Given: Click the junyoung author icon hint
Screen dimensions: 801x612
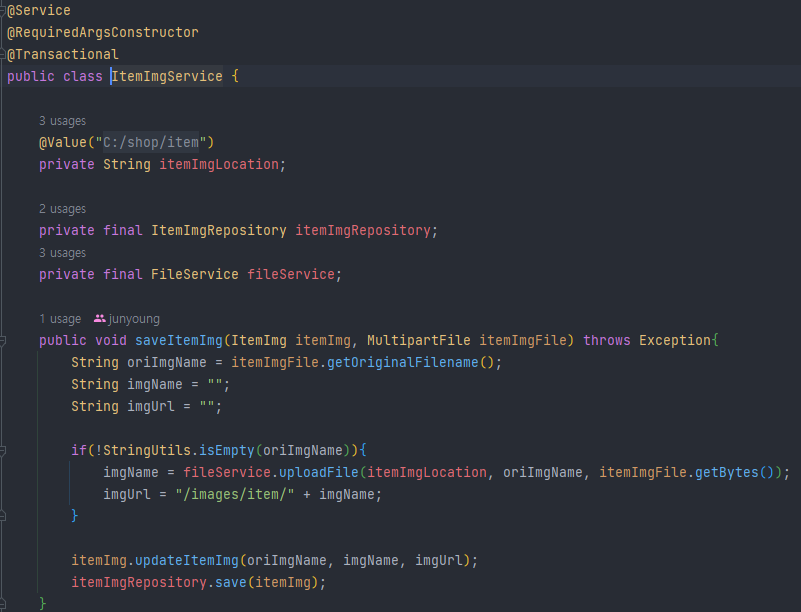Looking at the screenshot, I should 100,319.
